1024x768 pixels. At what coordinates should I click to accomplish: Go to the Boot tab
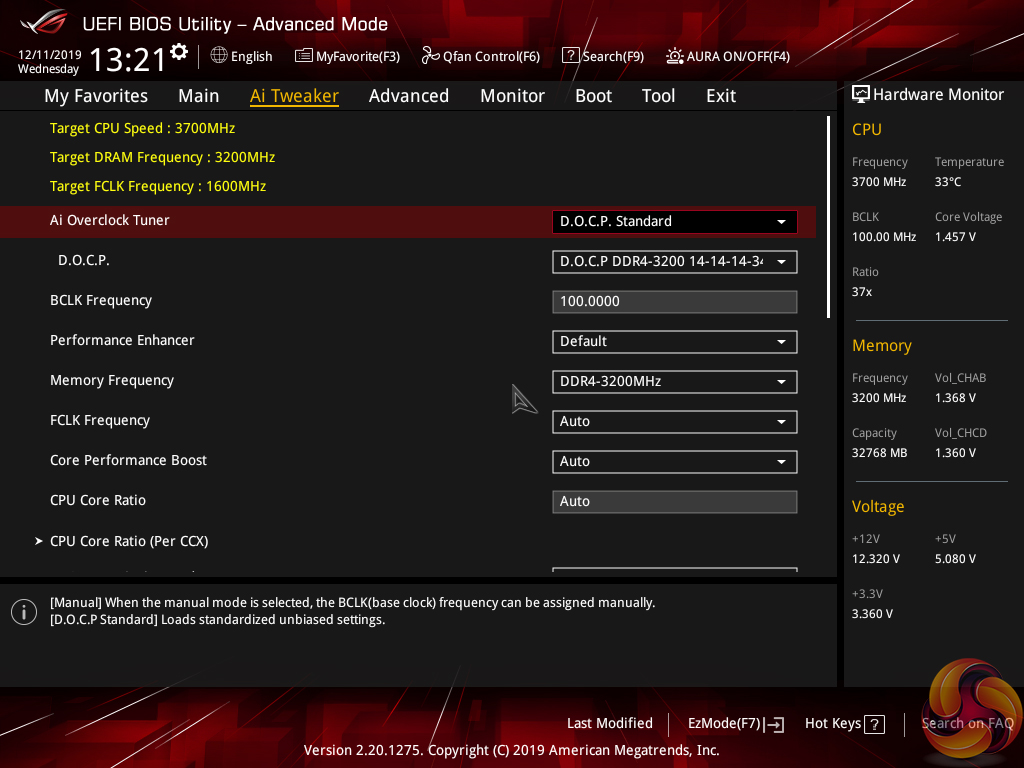(x=593, y=96)
